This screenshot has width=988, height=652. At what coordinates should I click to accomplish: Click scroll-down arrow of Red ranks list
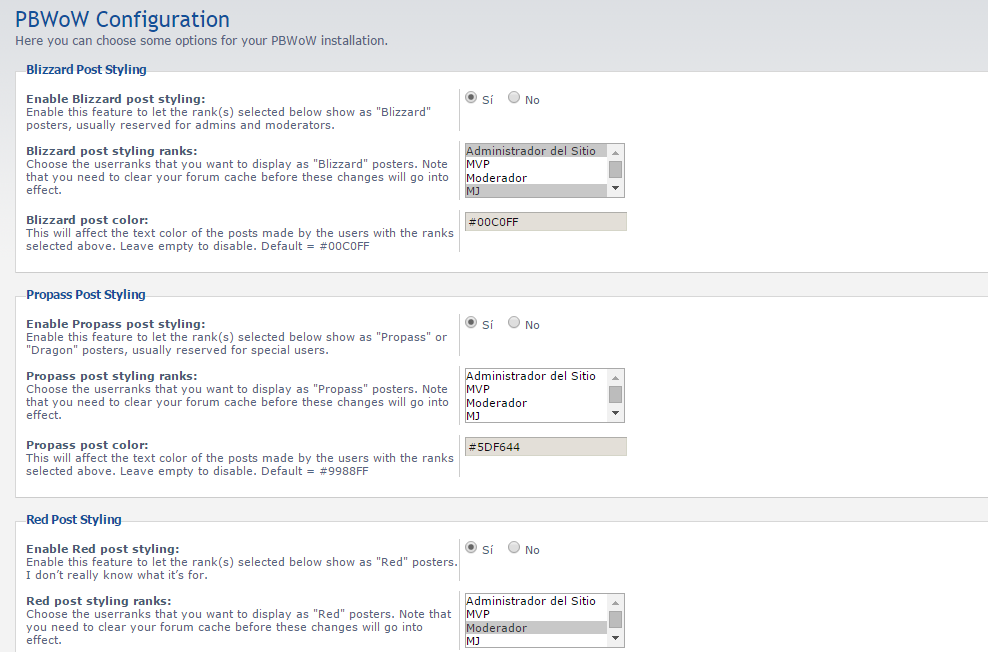coord(616,639)
